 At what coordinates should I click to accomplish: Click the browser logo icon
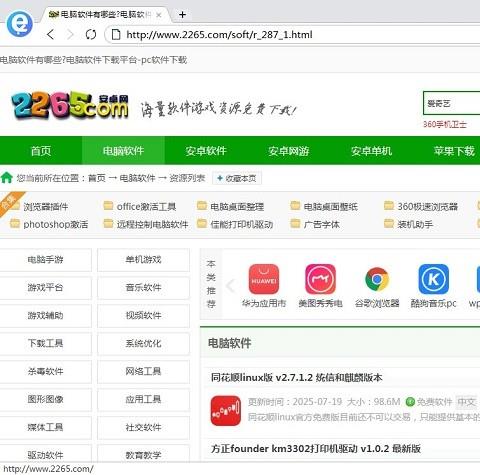[20, 24]
